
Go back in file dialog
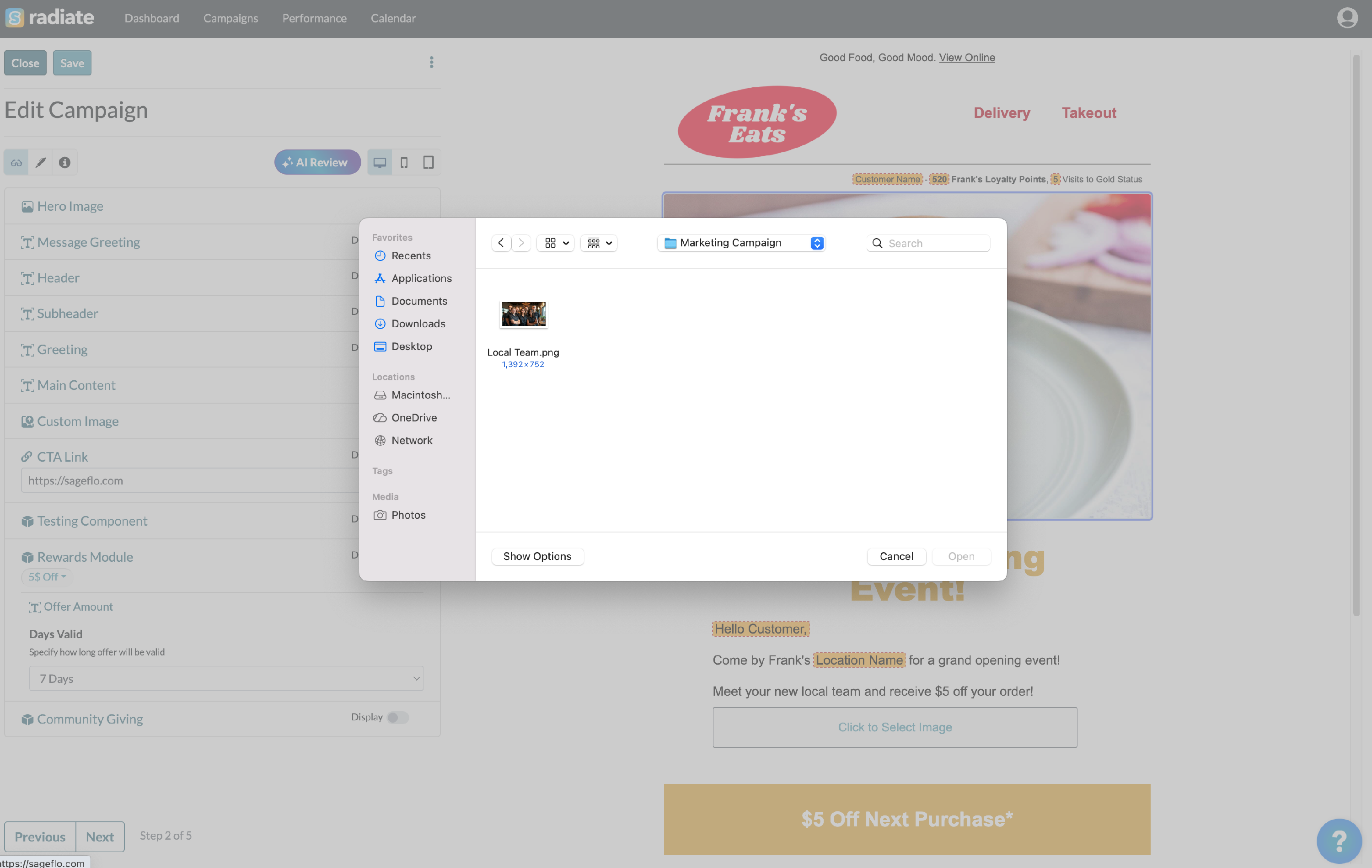click(x=501, y=243)
